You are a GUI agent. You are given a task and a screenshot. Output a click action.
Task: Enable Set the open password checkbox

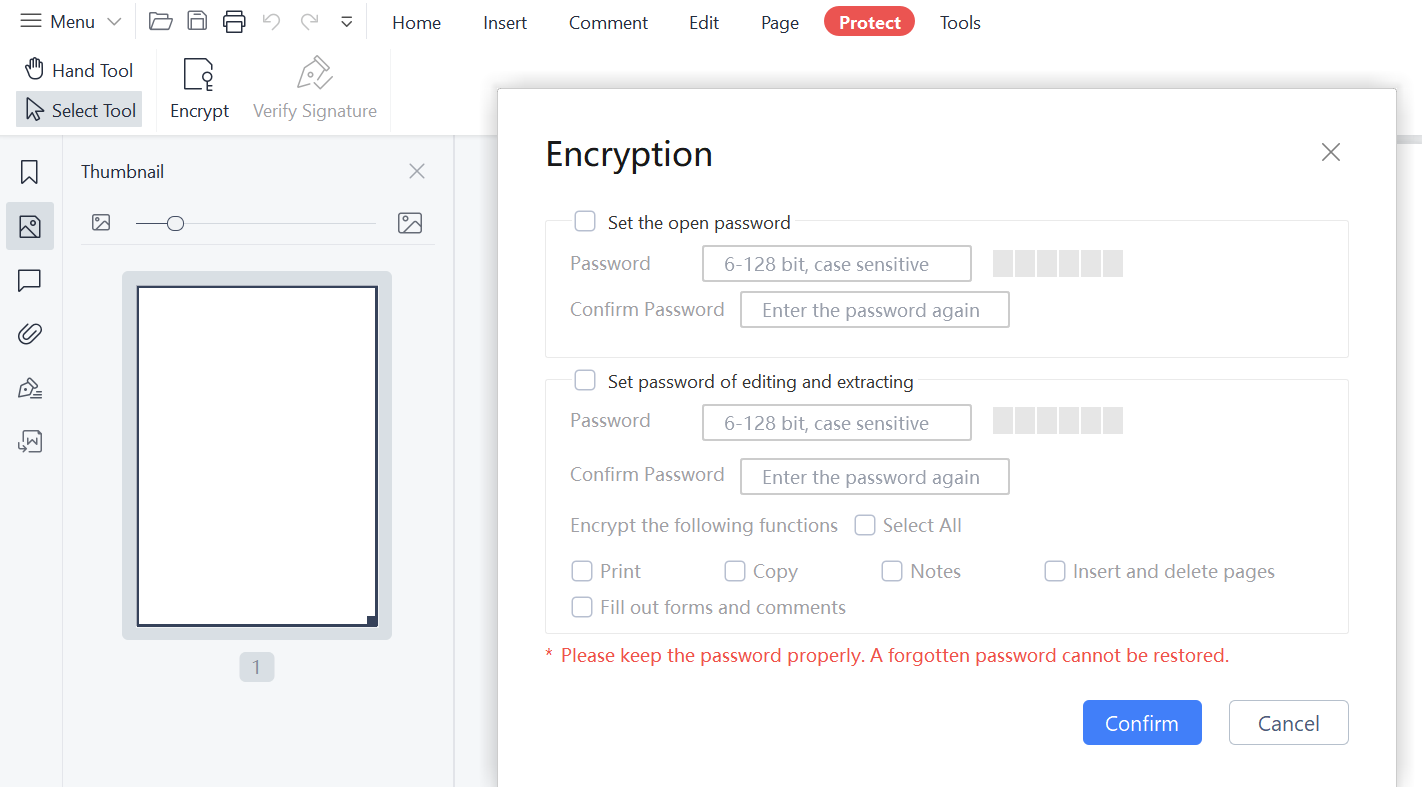click(585, 221)
